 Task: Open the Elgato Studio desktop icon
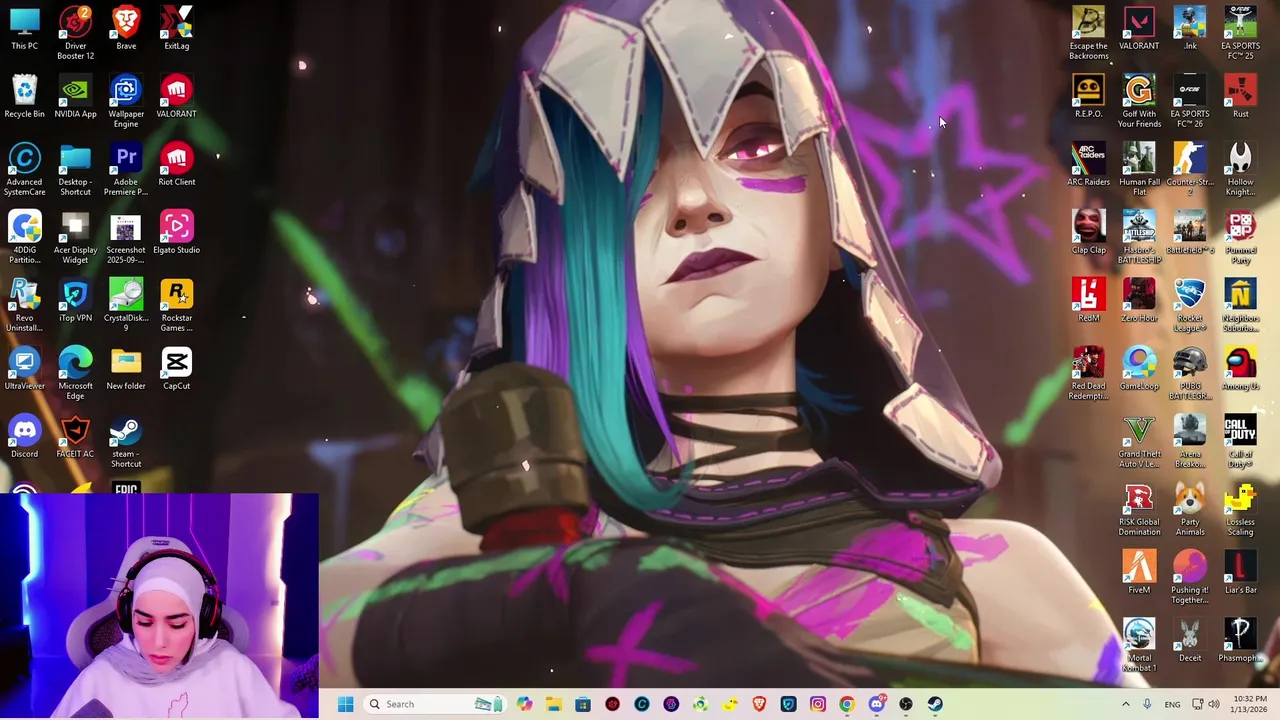click(177, 232)
